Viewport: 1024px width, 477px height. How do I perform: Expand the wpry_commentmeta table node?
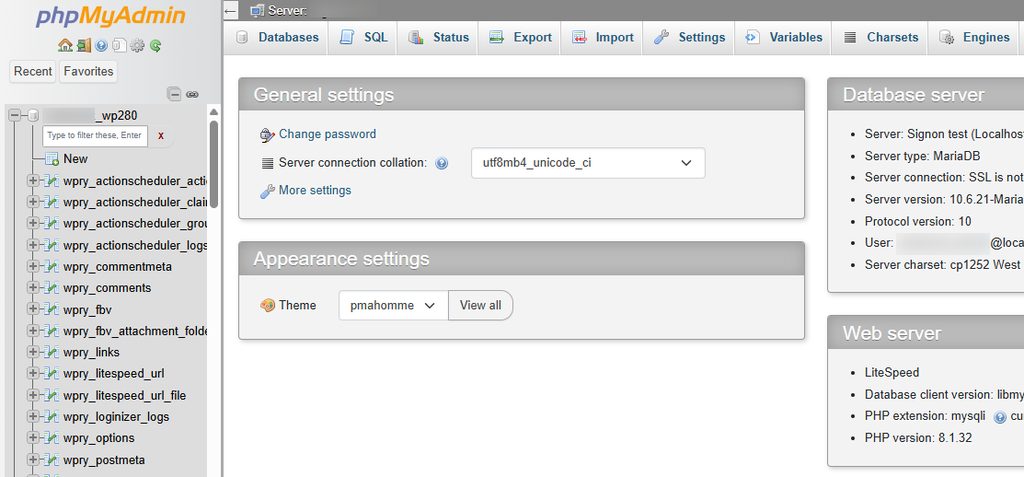(x=33, y=267)
